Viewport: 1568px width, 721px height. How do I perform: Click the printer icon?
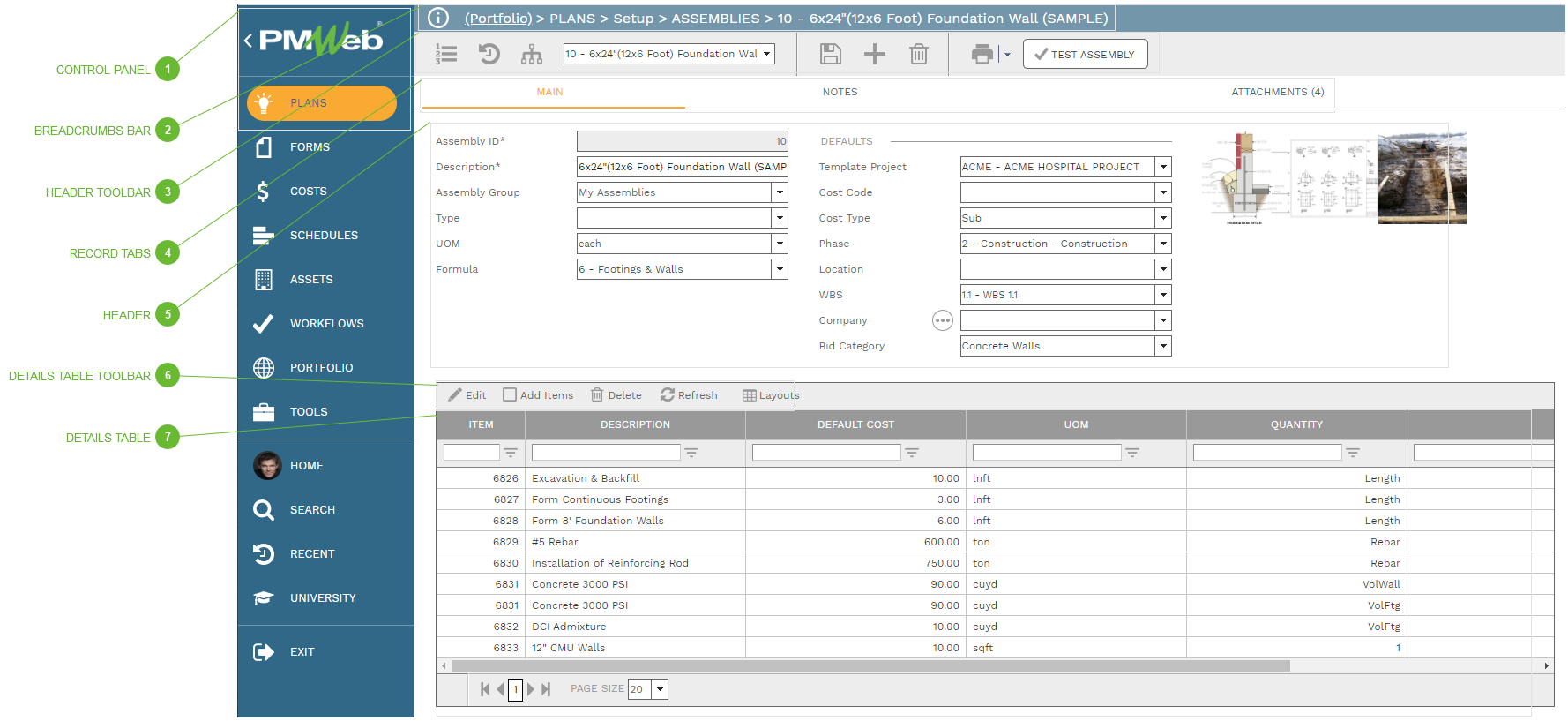pyautogui.click(x=982, y=54)
